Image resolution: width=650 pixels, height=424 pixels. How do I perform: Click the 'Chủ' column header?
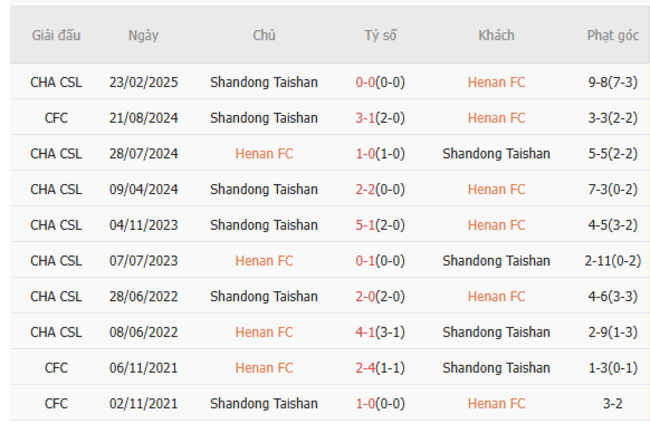(x=264, y=36)
